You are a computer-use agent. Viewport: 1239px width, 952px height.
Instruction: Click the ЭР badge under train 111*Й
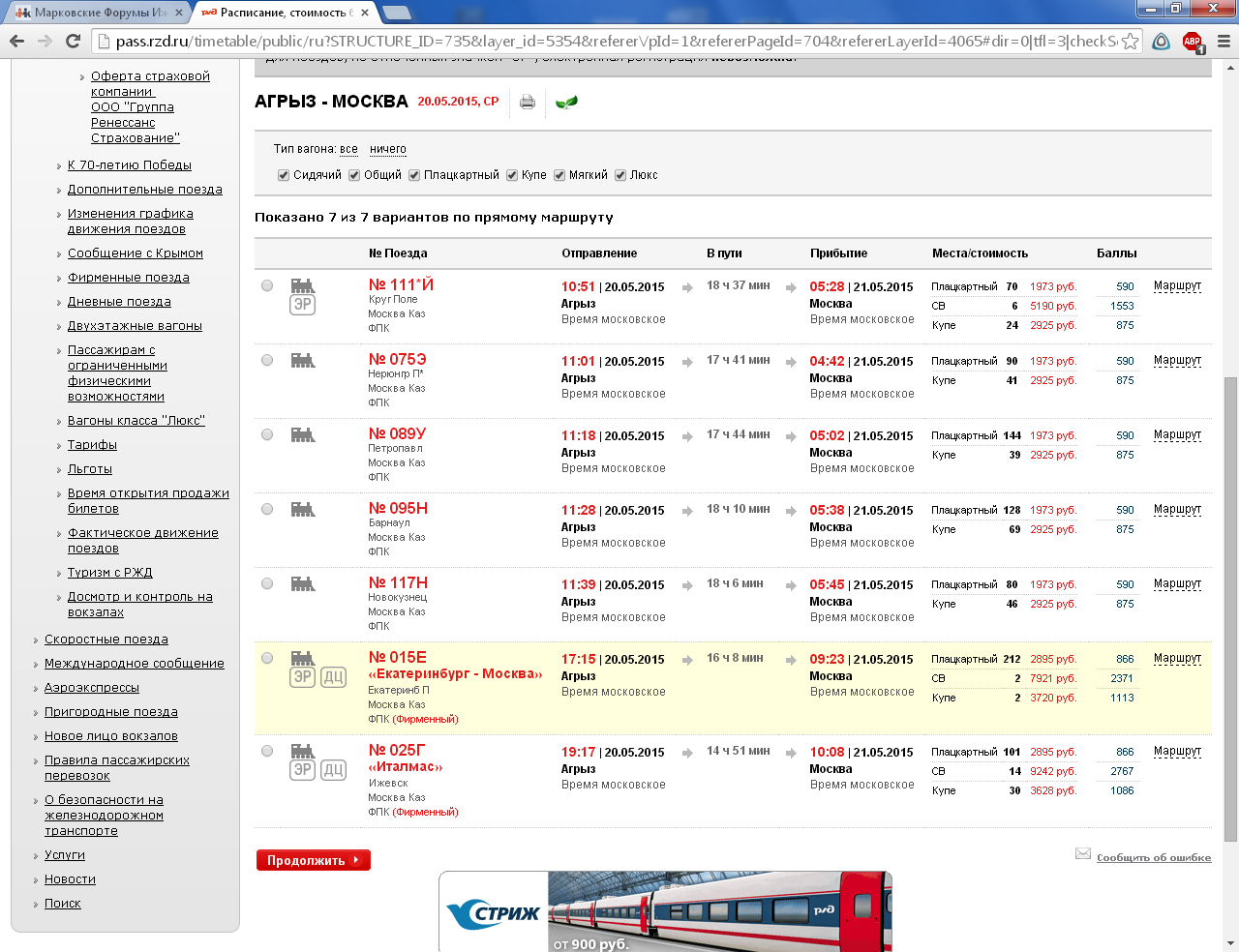(x=303, y=304)
